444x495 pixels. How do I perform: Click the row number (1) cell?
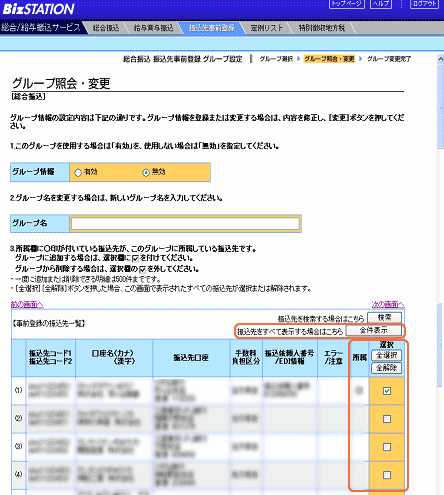[19, 390]
